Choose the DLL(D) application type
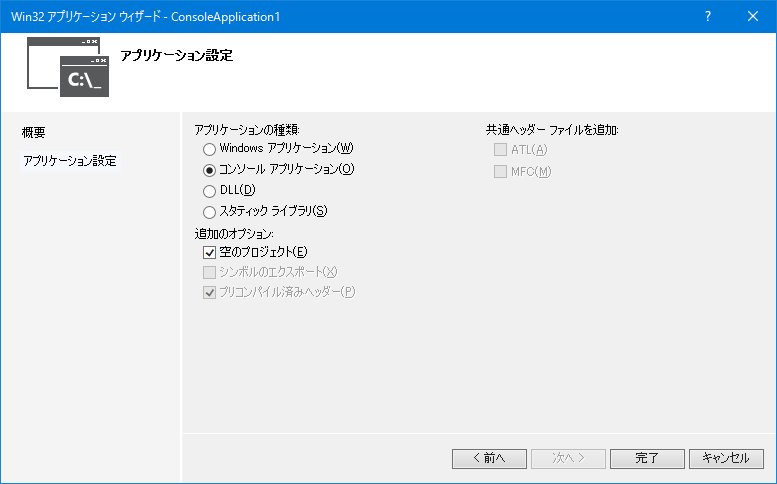This screenshot has width=777, height=484. coord(209,191)
